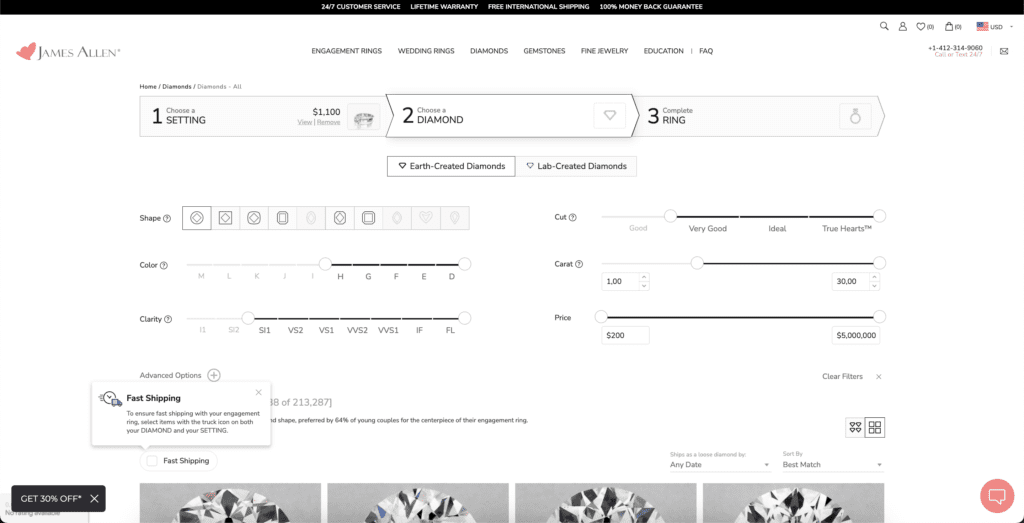Click the phone number +1-412-314-9060
The width and height of the screenshot is (1024, 523).
point(955,48)
